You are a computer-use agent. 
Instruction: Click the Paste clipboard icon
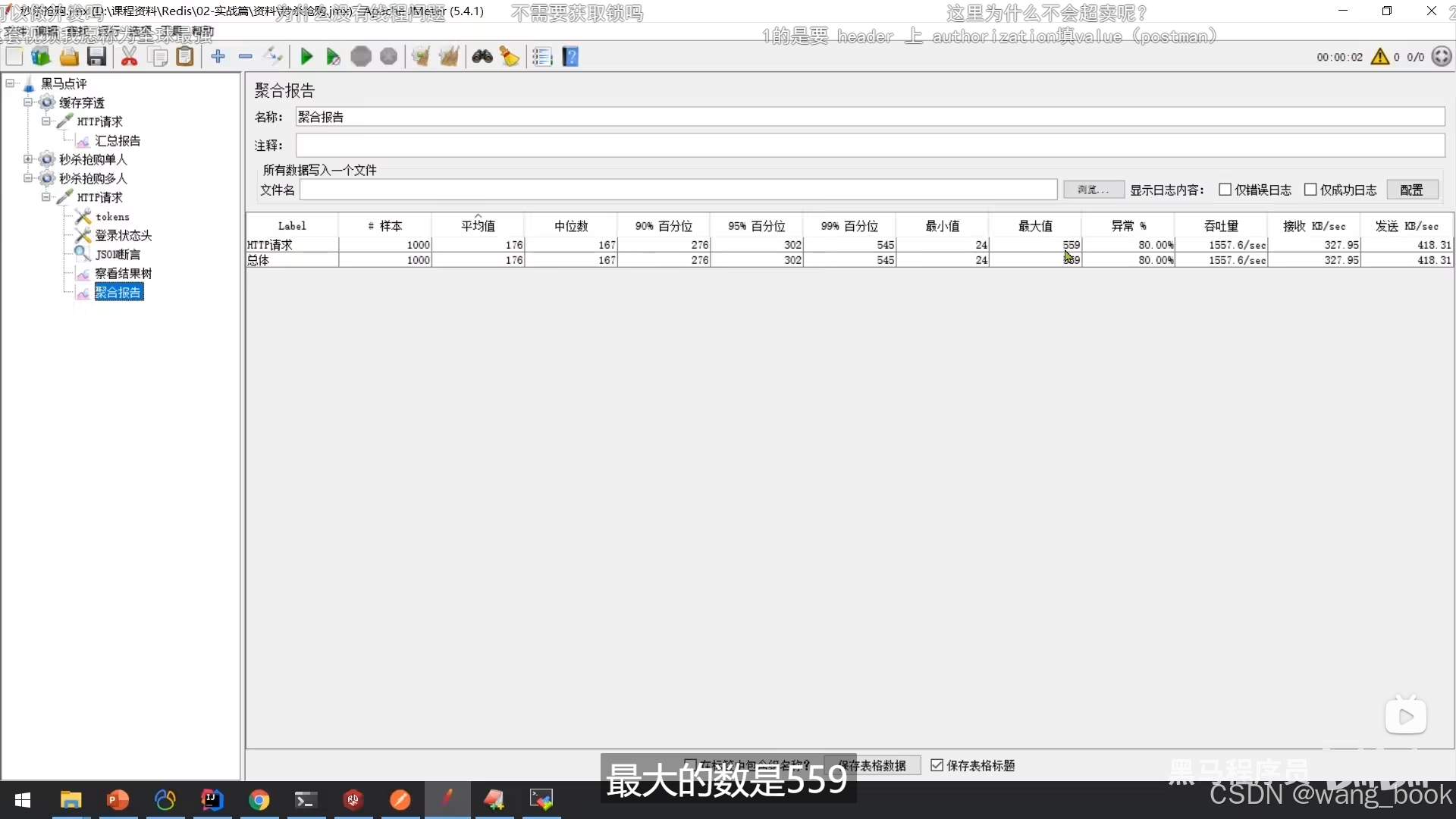coord(185,57)
